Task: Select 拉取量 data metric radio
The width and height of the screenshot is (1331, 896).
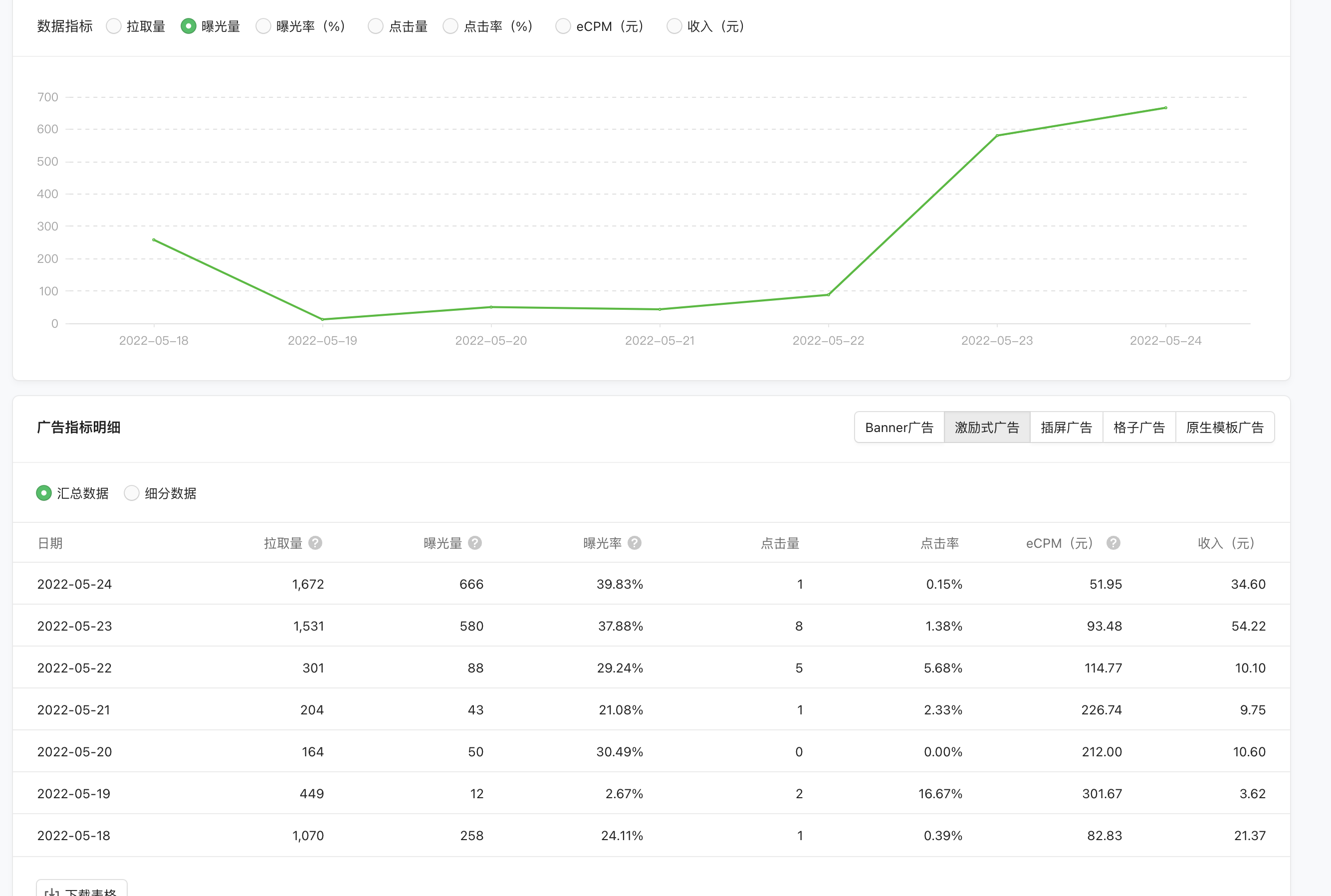Action: point(114,26)
